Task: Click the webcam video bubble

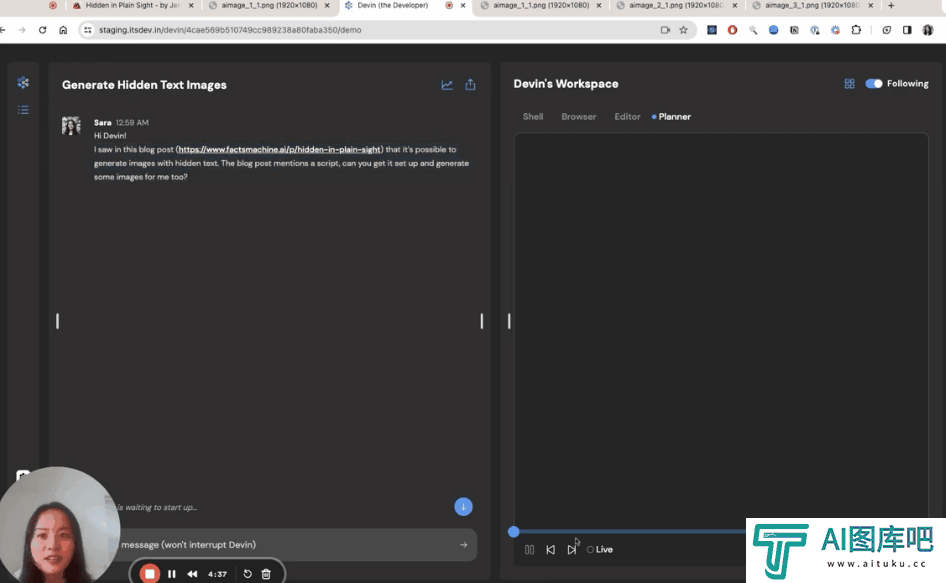Action: click(59, 525)
